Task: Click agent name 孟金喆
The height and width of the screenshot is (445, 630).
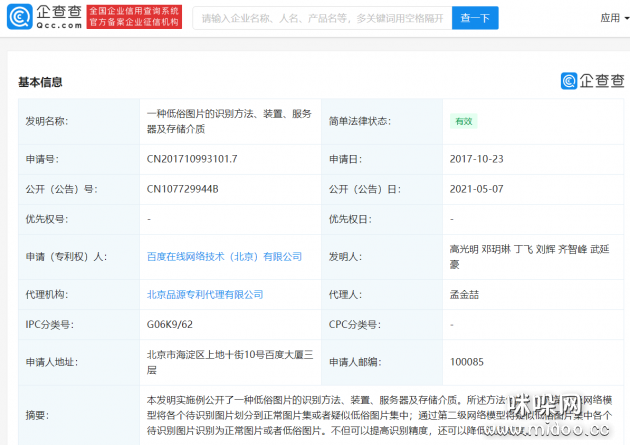Action: tap(464, 294)
